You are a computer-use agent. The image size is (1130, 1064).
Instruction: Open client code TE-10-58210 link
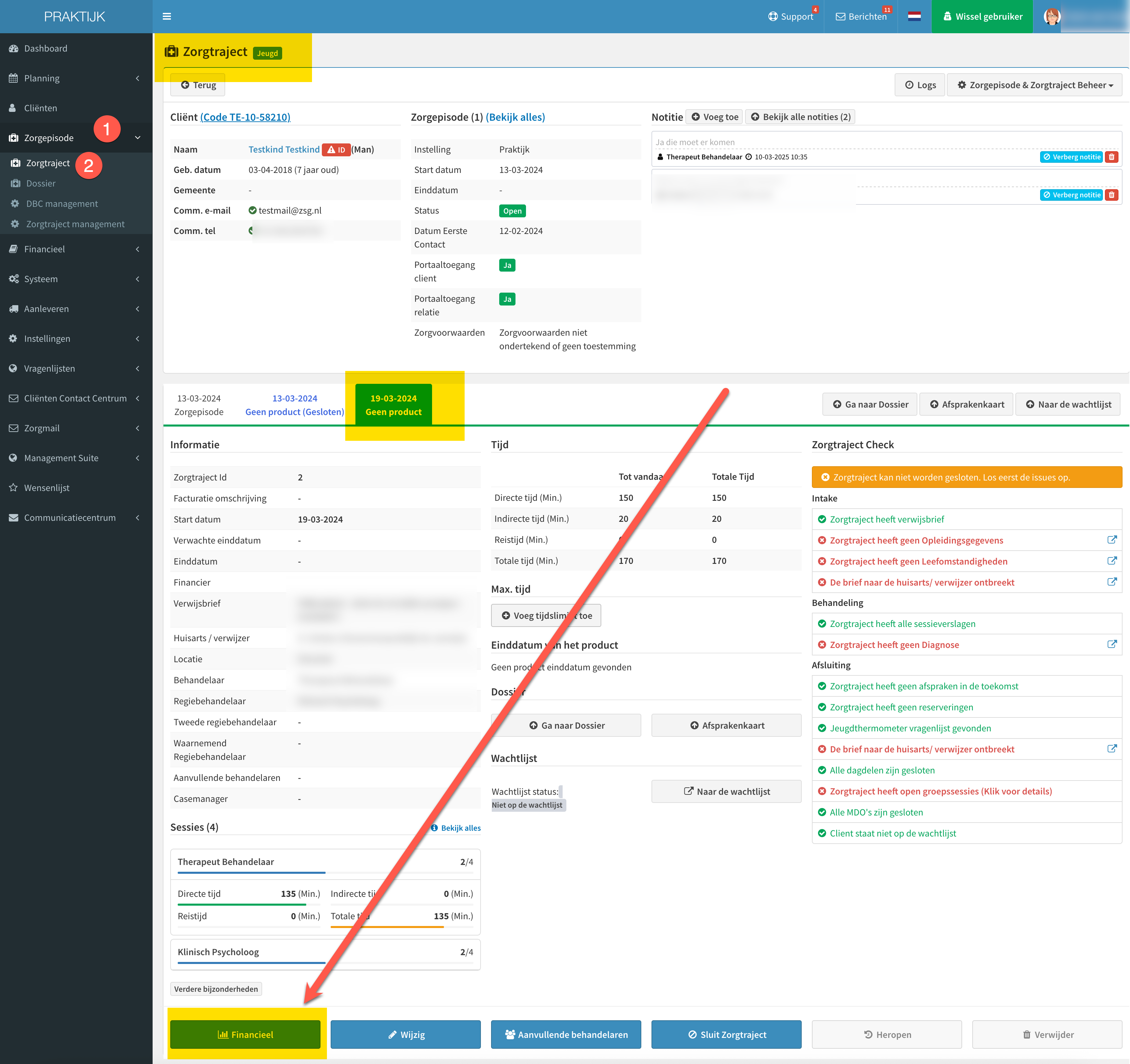[x=245, y=117]
